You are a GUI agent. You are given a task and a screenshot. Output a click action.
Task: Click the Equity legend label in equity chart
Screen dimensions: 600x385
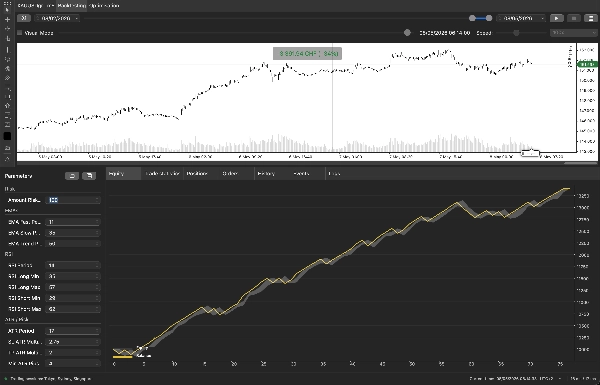click(x=142, y=348)
